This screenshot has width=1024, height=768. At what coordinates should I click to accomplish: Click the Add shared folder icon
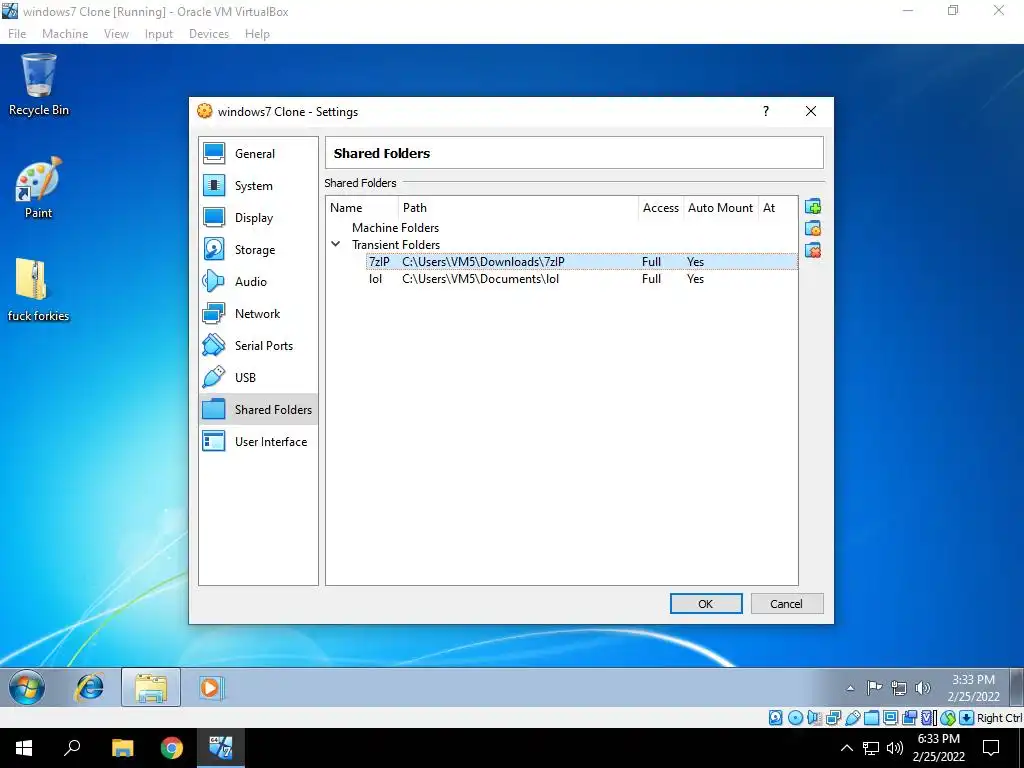click(x=812, y=207)
